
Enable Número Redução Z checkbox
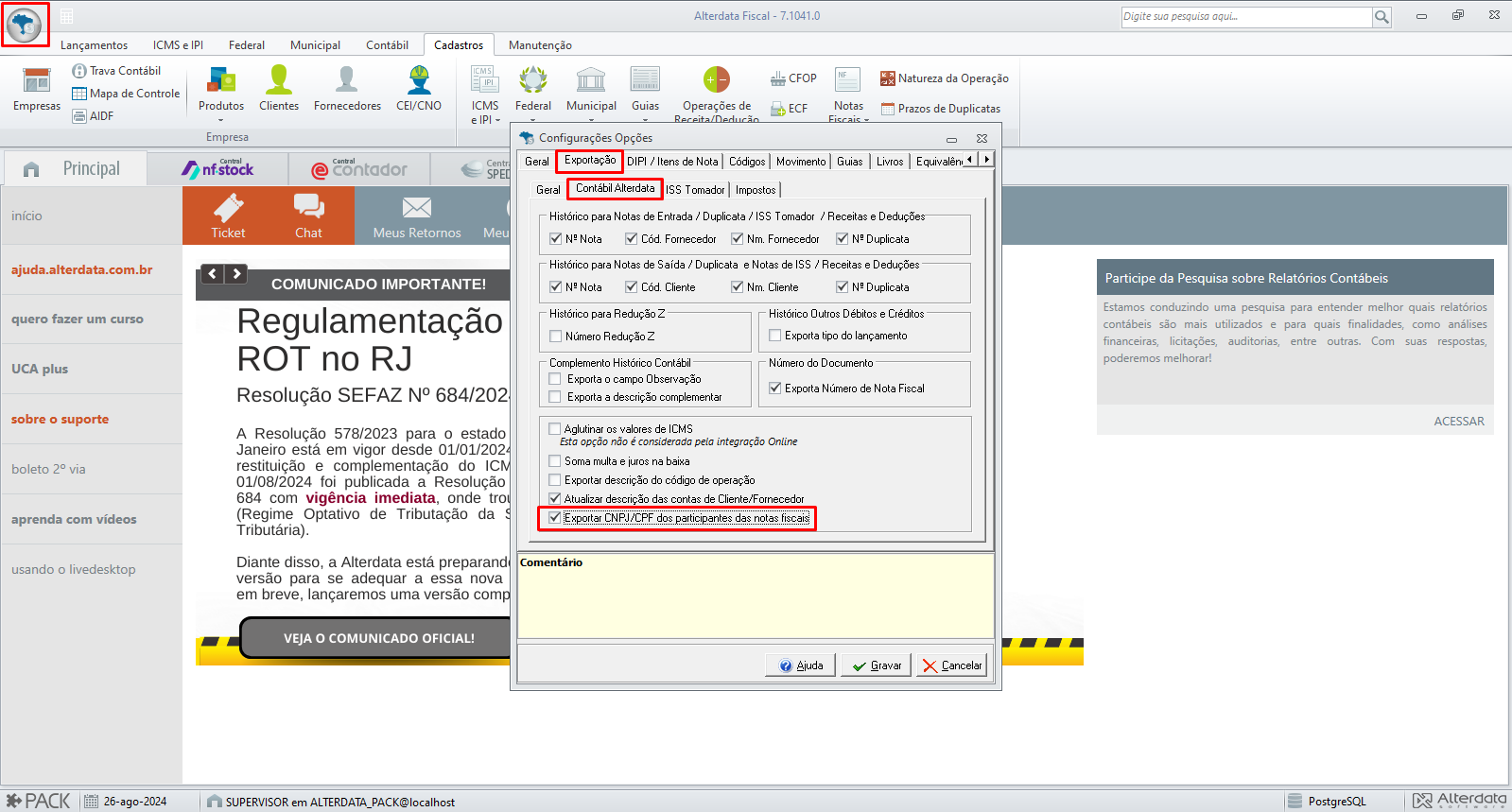coord(556,337)
